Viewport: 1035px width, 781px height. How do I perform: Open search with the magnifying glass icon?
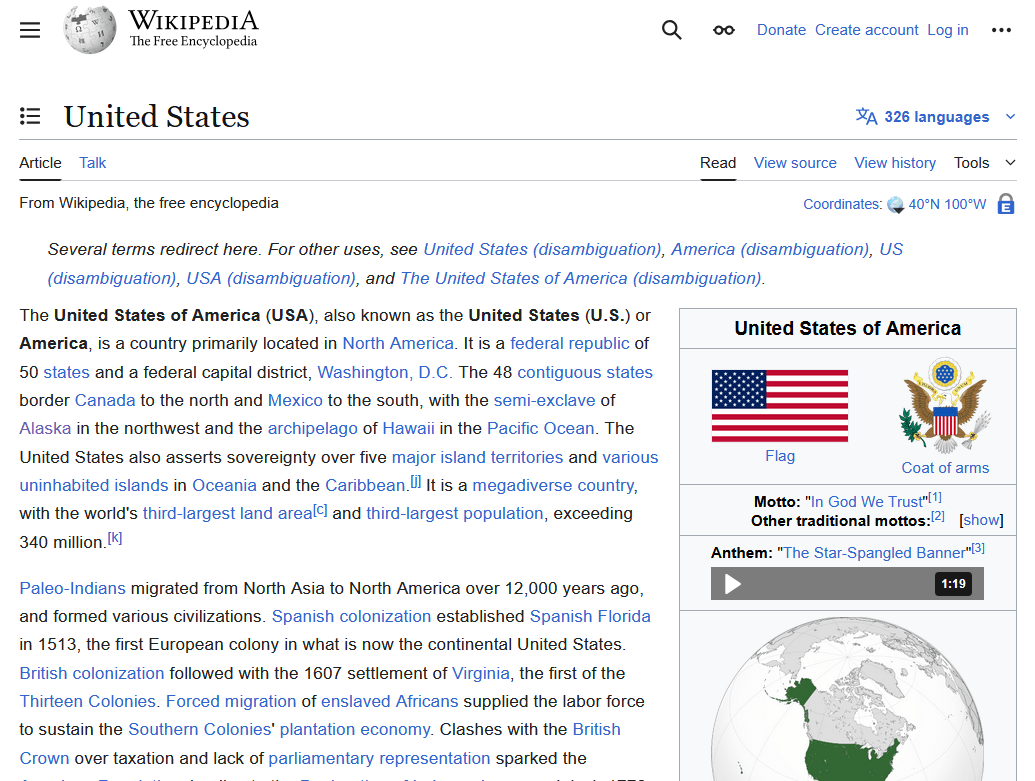pyautogui.click(x=672, y=30)
